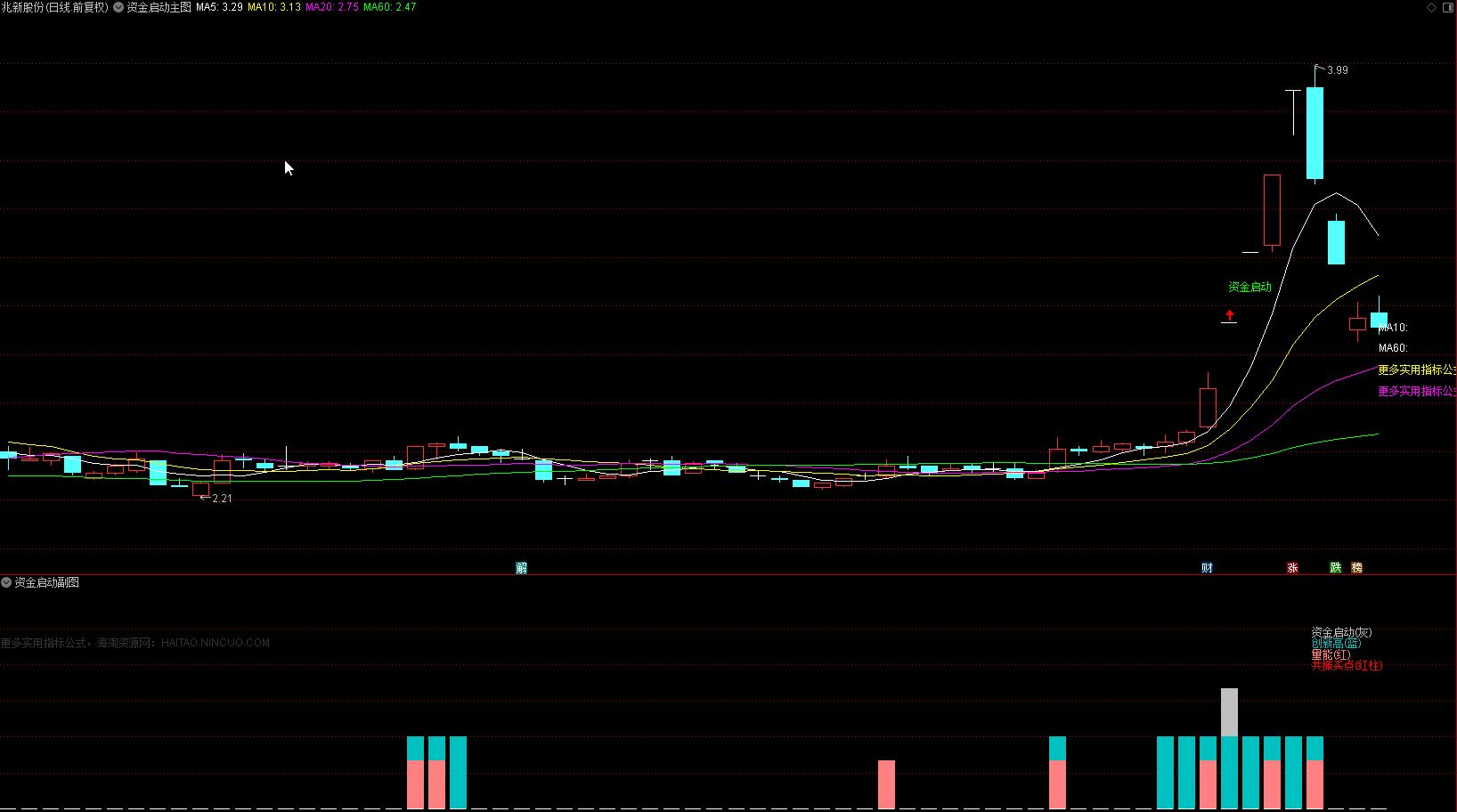1457x812 pixels.
Task: Click the 共振买点(红柱) legend text
Action: pyautogui.click(x=1346, y=666)
